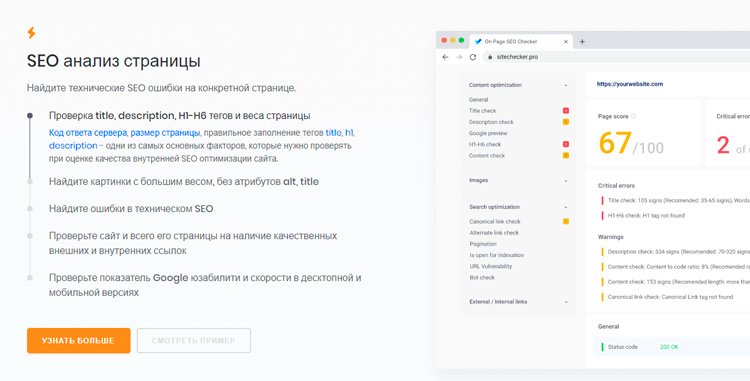Select the first timeline step bullet
Screen dimensions: 750x381
pyautogui.click(x=30, y=116)
